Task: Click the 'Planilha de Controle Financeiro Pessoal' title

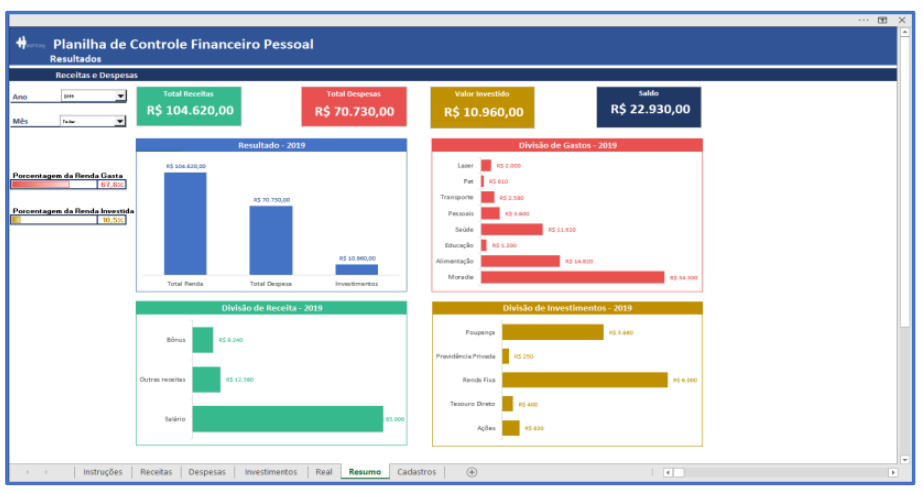Action: [183, 44]
